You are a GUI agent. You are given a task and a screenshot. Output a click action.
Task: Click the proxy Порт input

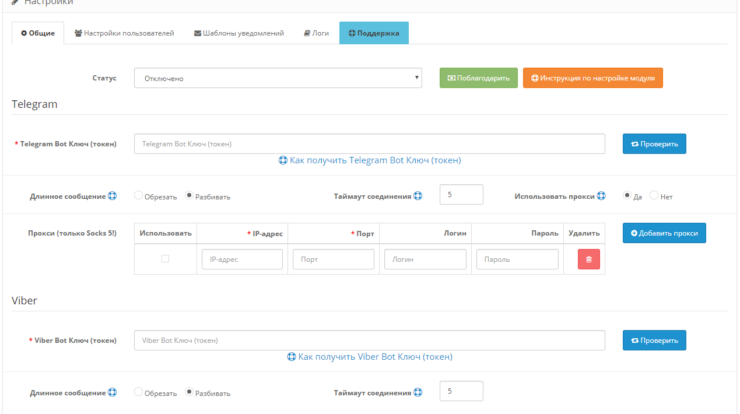(x=333, y=259)
